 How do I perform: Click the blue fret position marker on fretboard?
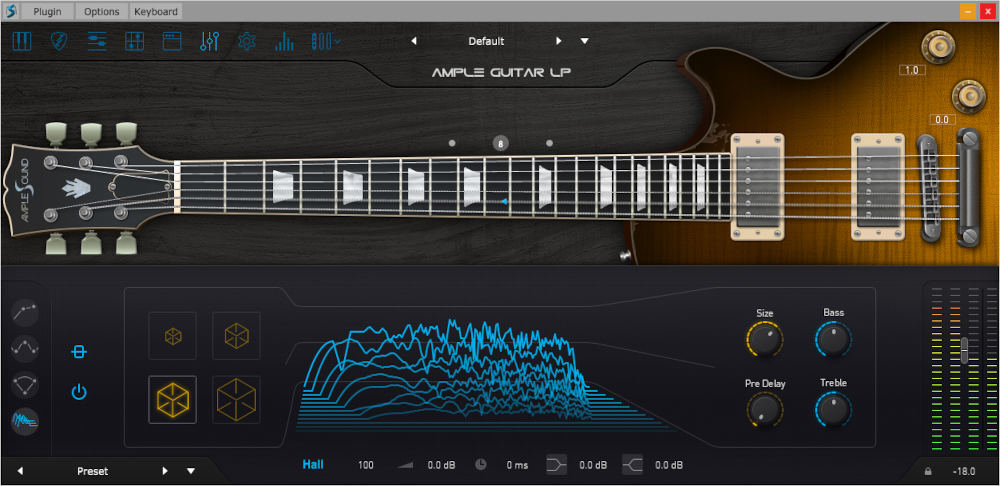point(503,202)
